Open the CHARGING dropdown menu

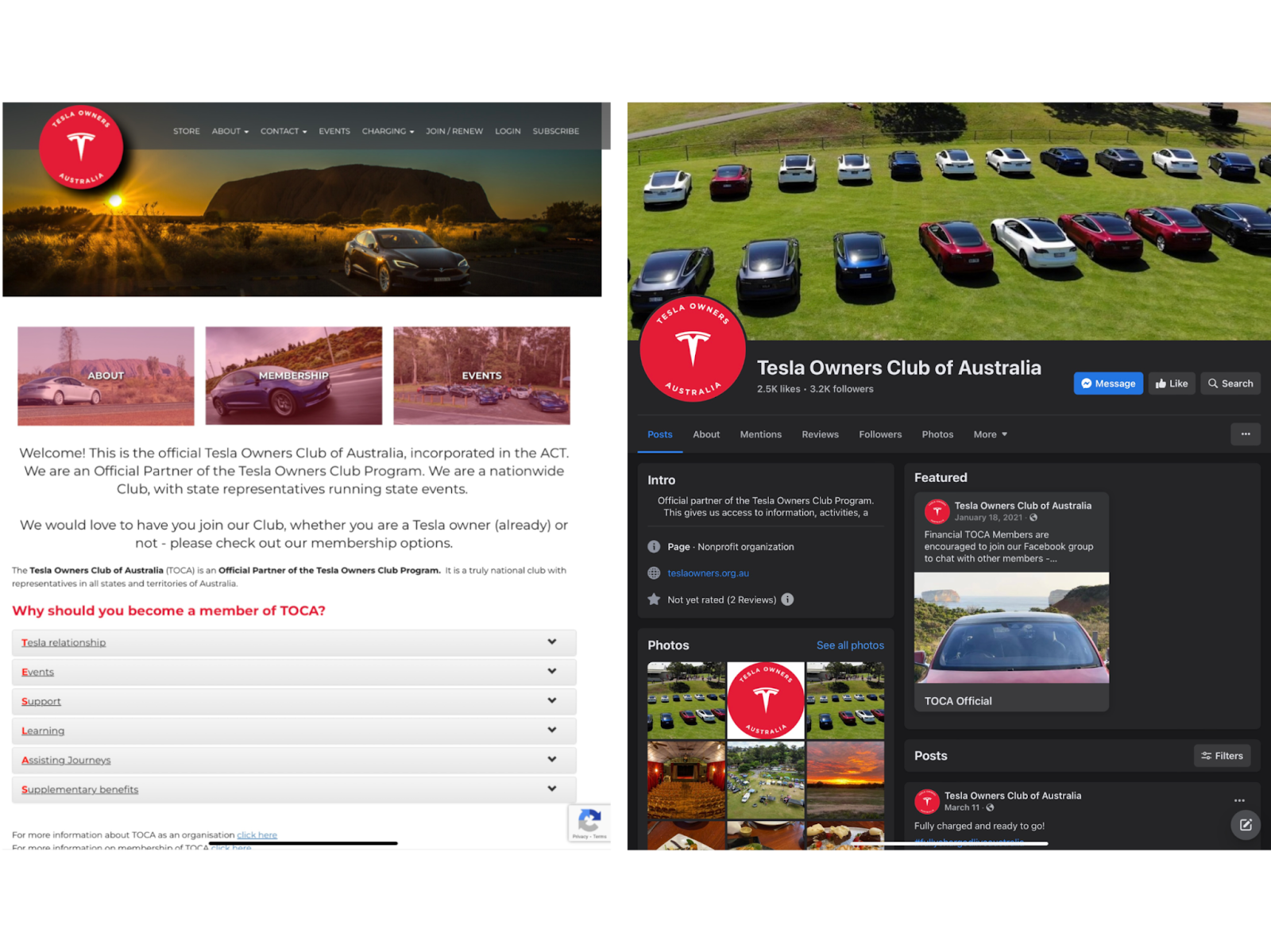(x=388, y=131)
